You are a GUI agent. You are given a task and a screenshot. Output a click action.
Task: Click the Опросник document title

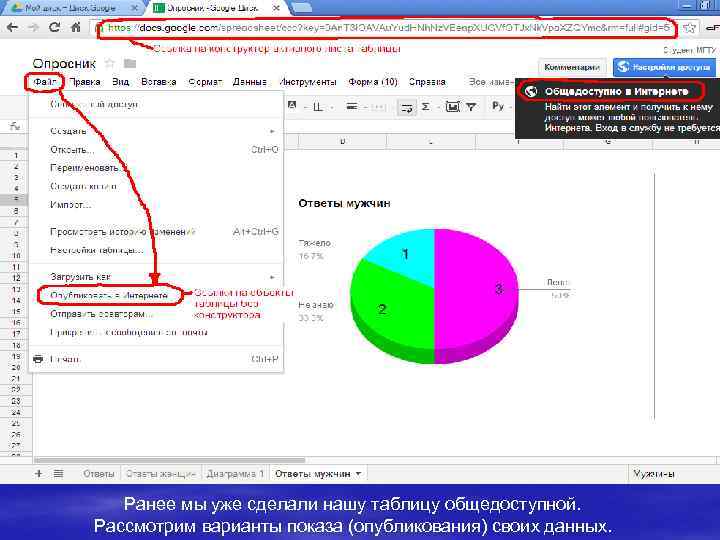pyautogui.click(x=64, y=63)
